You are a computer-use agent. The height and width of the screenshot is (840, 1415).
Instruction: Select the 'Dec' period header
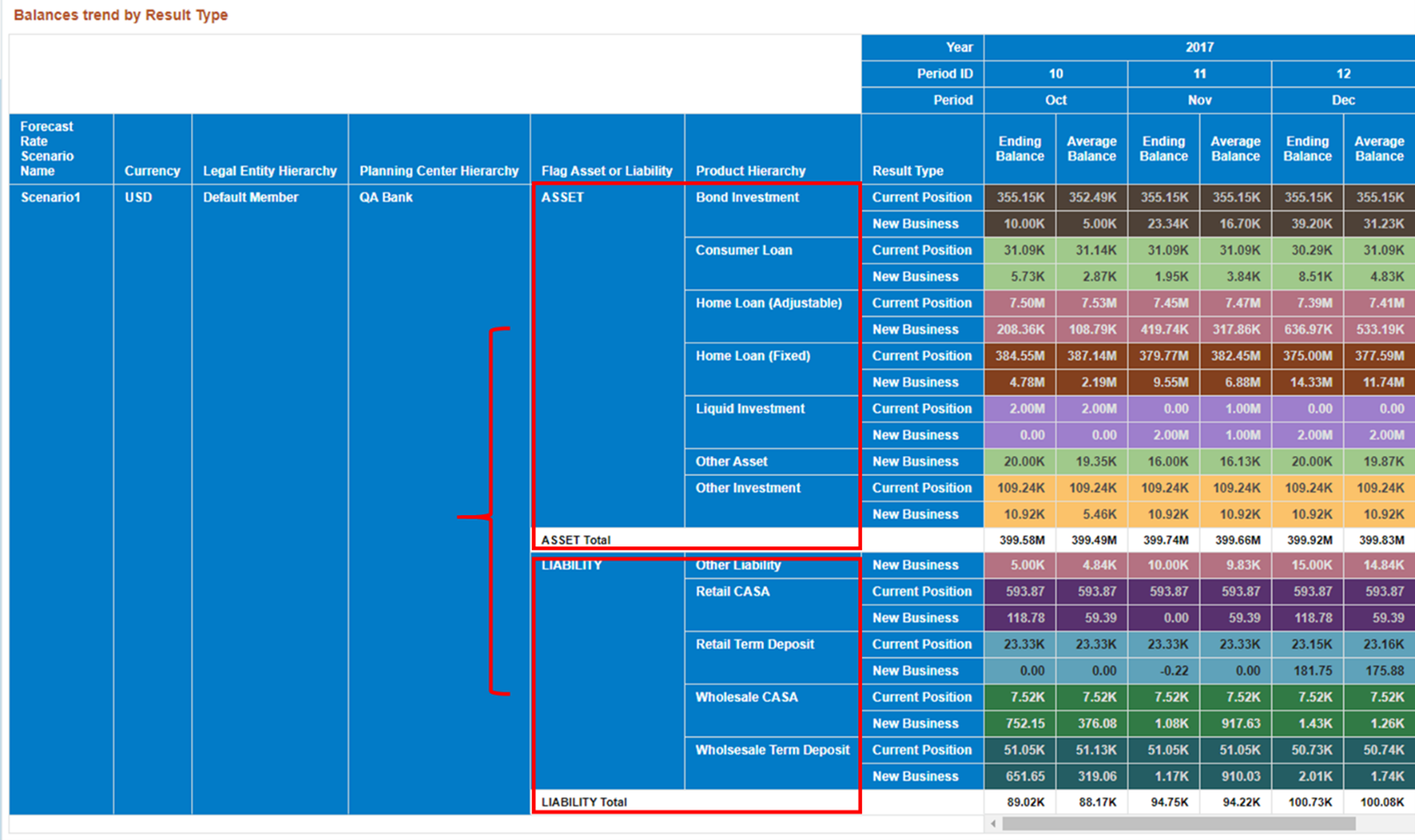coord(1344,101)
